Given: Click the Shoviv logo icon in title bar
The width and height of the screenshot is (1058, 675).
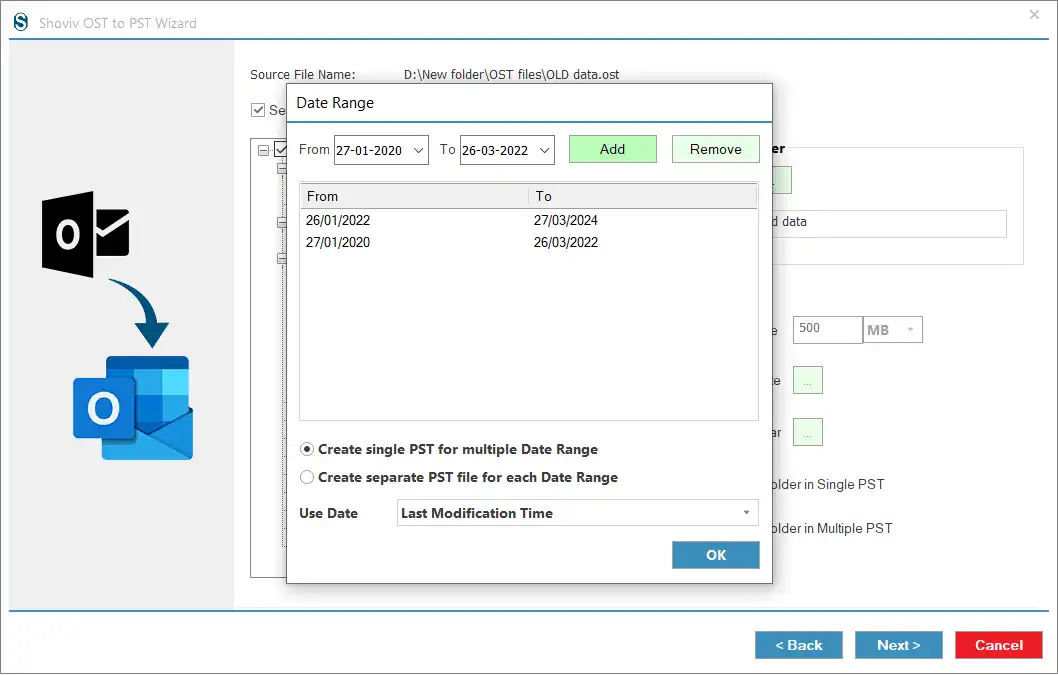Looking at the screenshot, I should click(21, 22).
